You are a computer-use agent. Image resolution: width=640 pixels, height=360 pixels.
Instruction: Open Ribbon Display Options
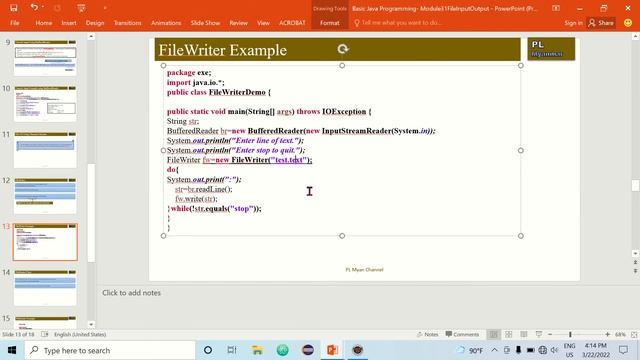click(556, 8)
